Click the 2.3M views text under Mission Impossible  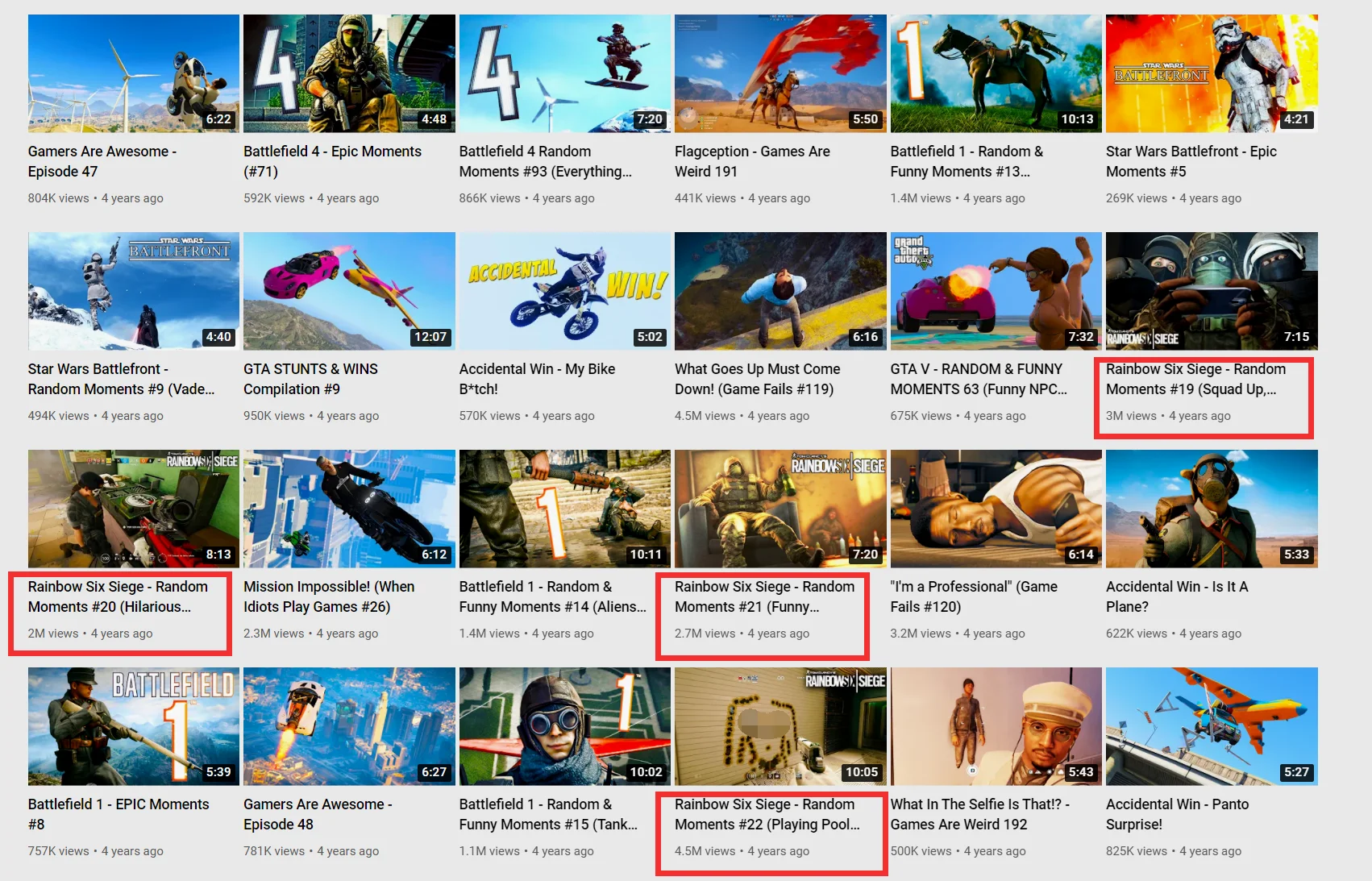click(274, 634)
